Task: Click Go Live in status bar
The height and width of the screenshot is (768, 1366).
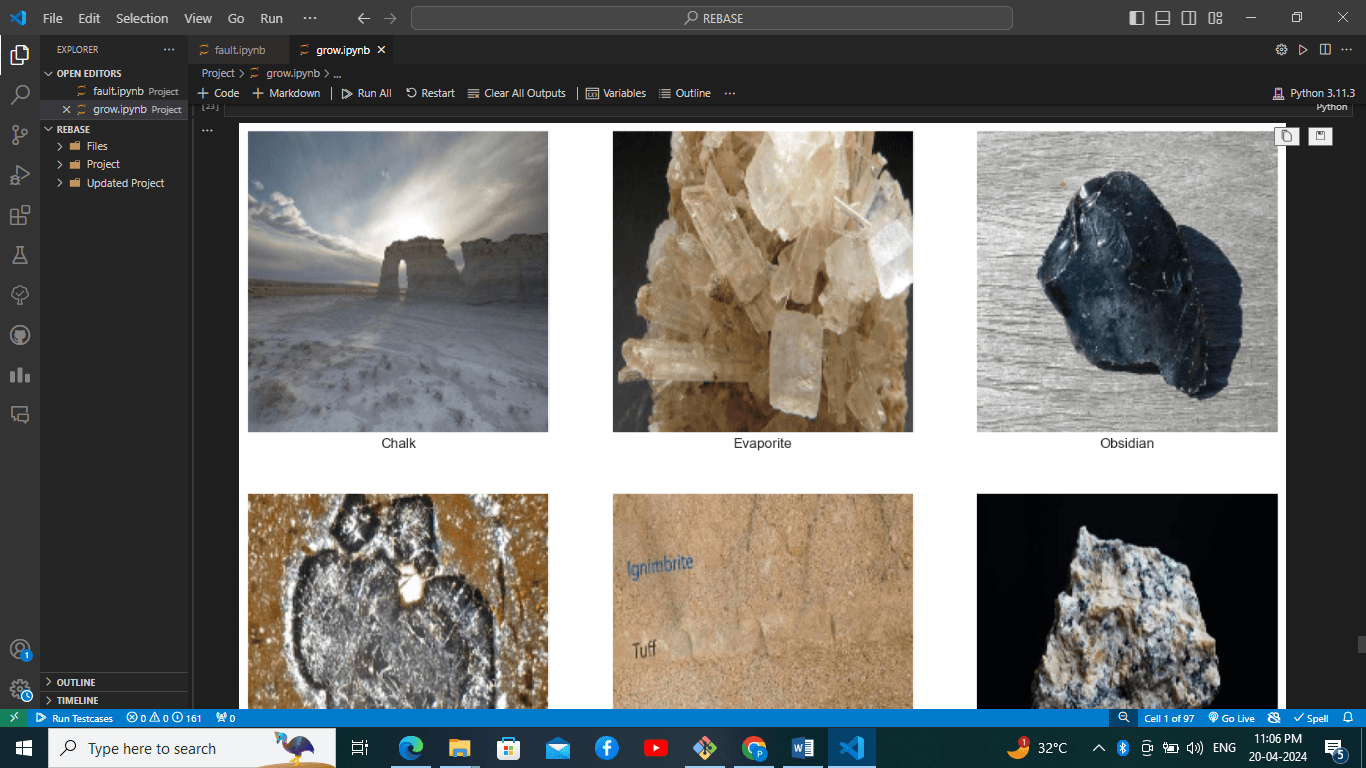Action: point(1231,718)
